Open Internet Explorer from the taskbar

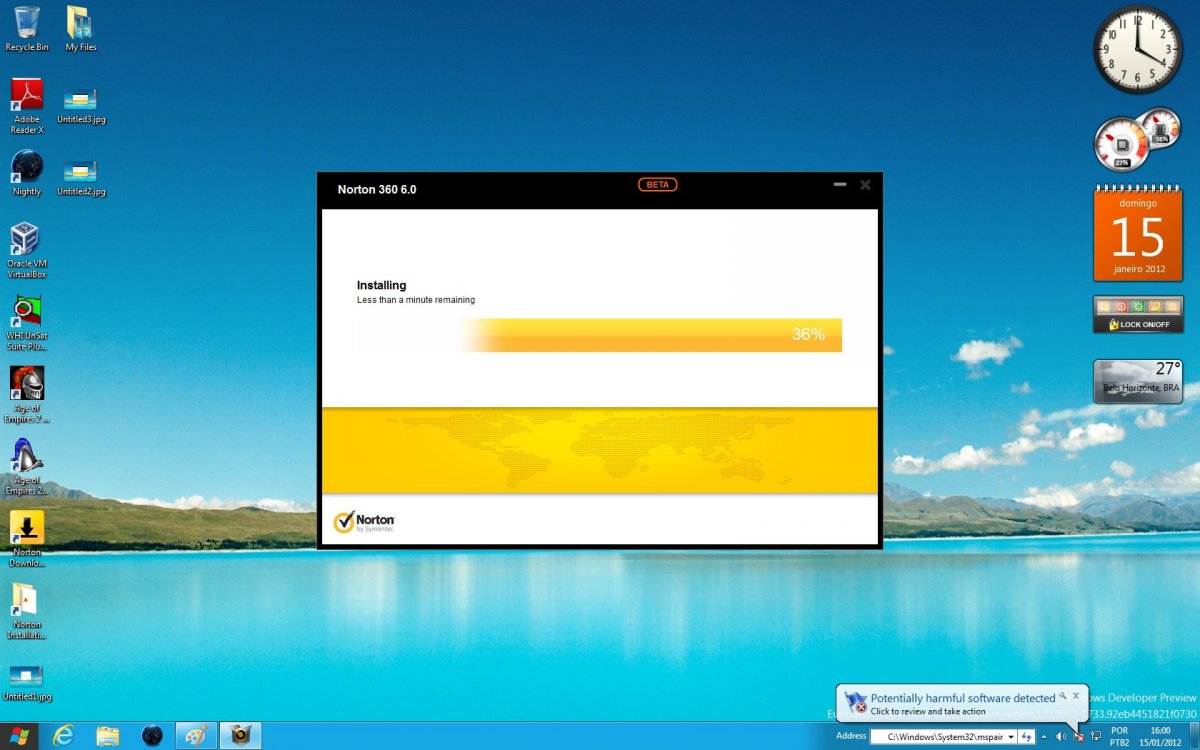tap(65, 736)
